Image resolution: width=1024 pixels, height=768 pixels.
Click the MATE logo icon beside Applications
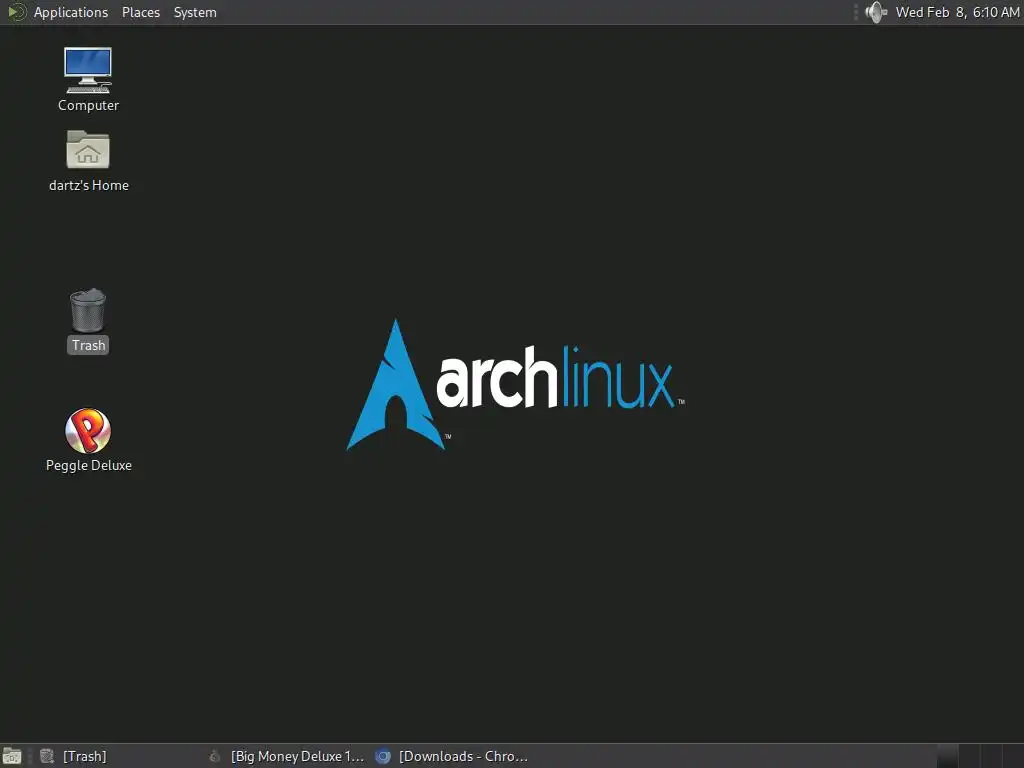pos(16,12)
